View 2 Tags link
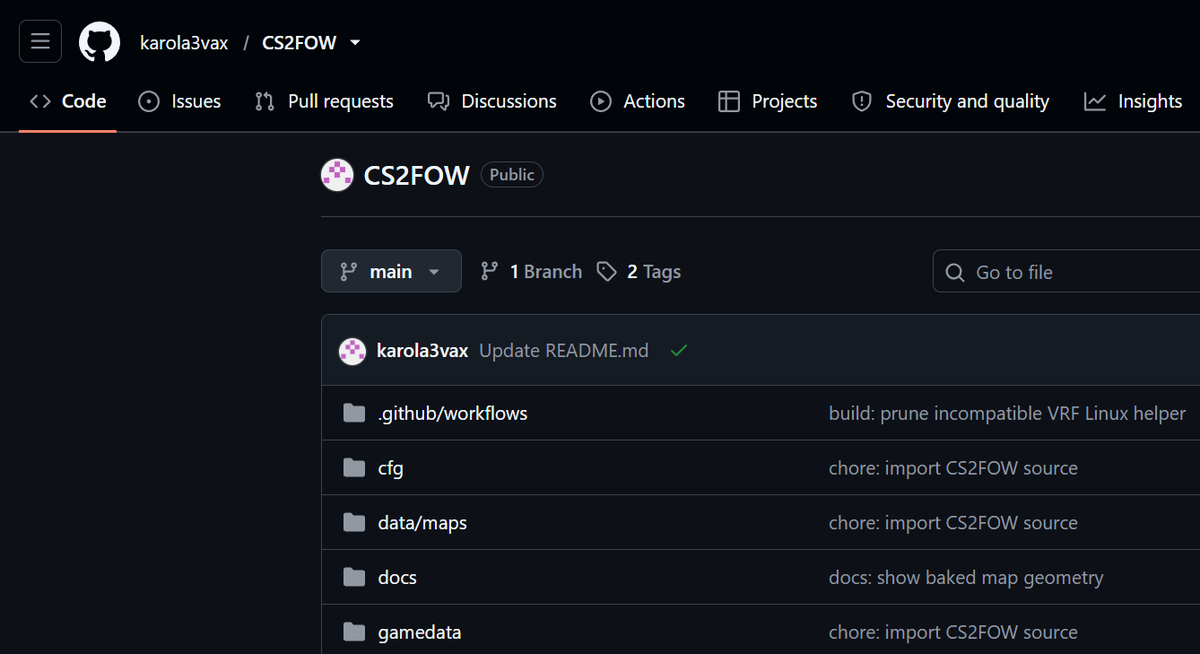 click(639, 271)
